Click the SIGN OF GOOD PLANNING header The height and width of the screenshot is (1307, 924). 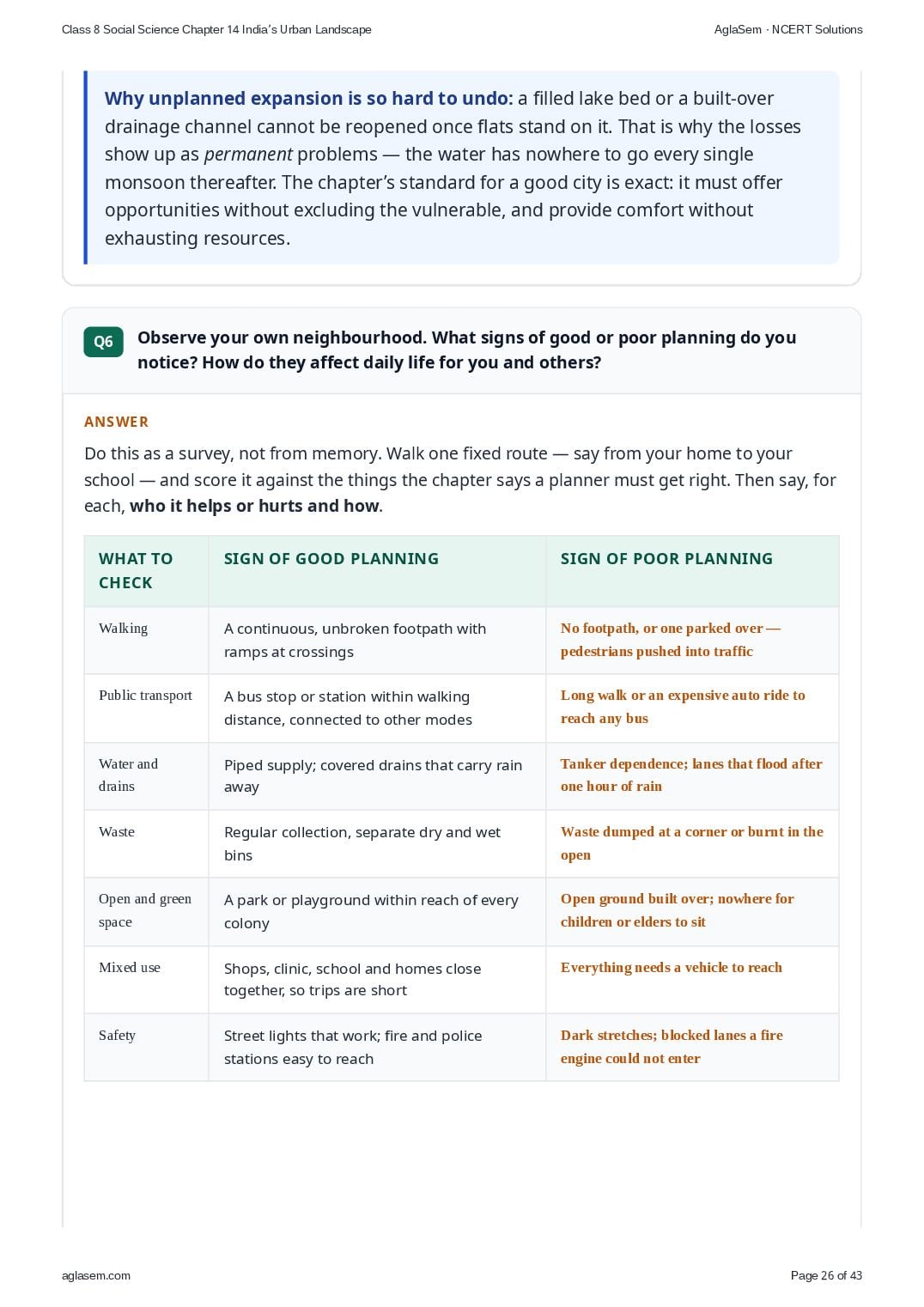(331, 559)
